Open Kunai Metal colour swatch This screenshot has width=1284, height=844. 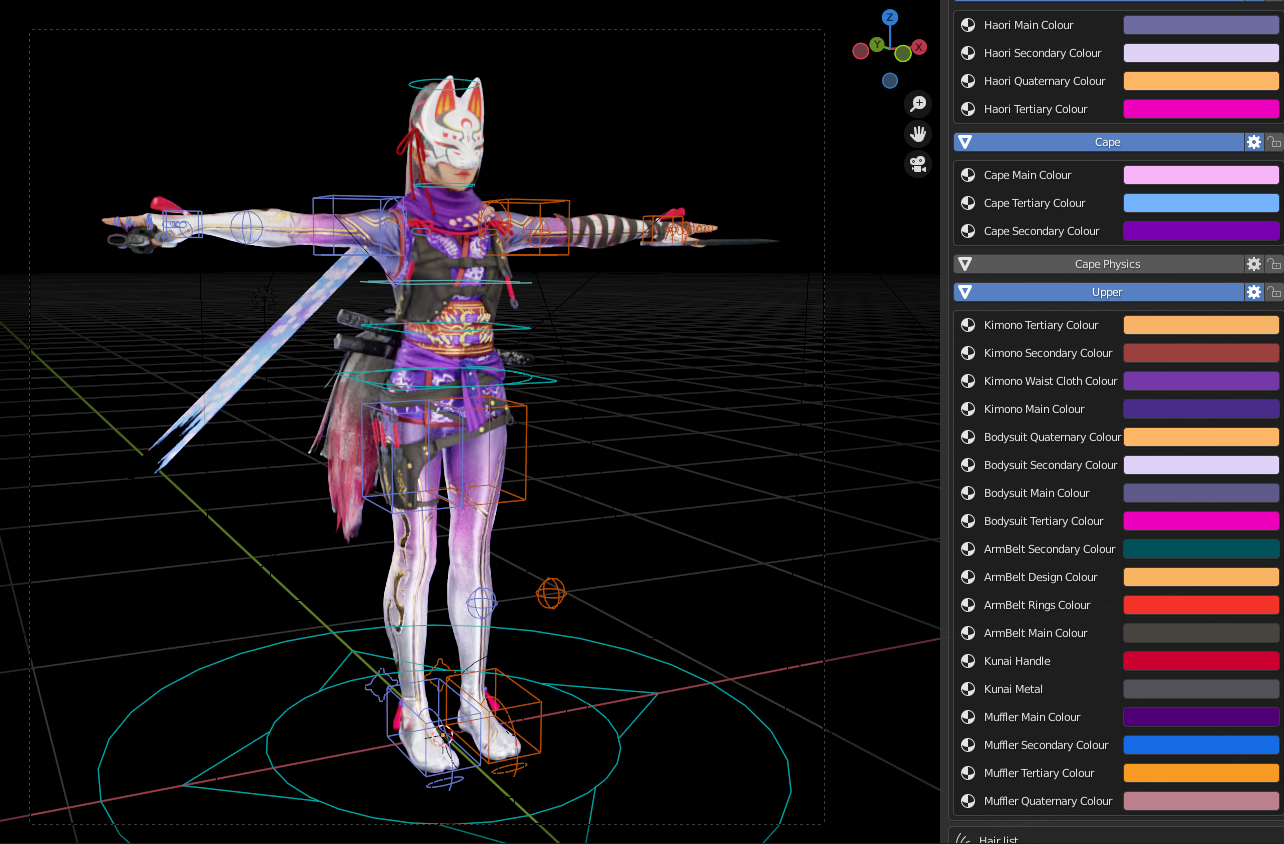[x=1201, y=689]
